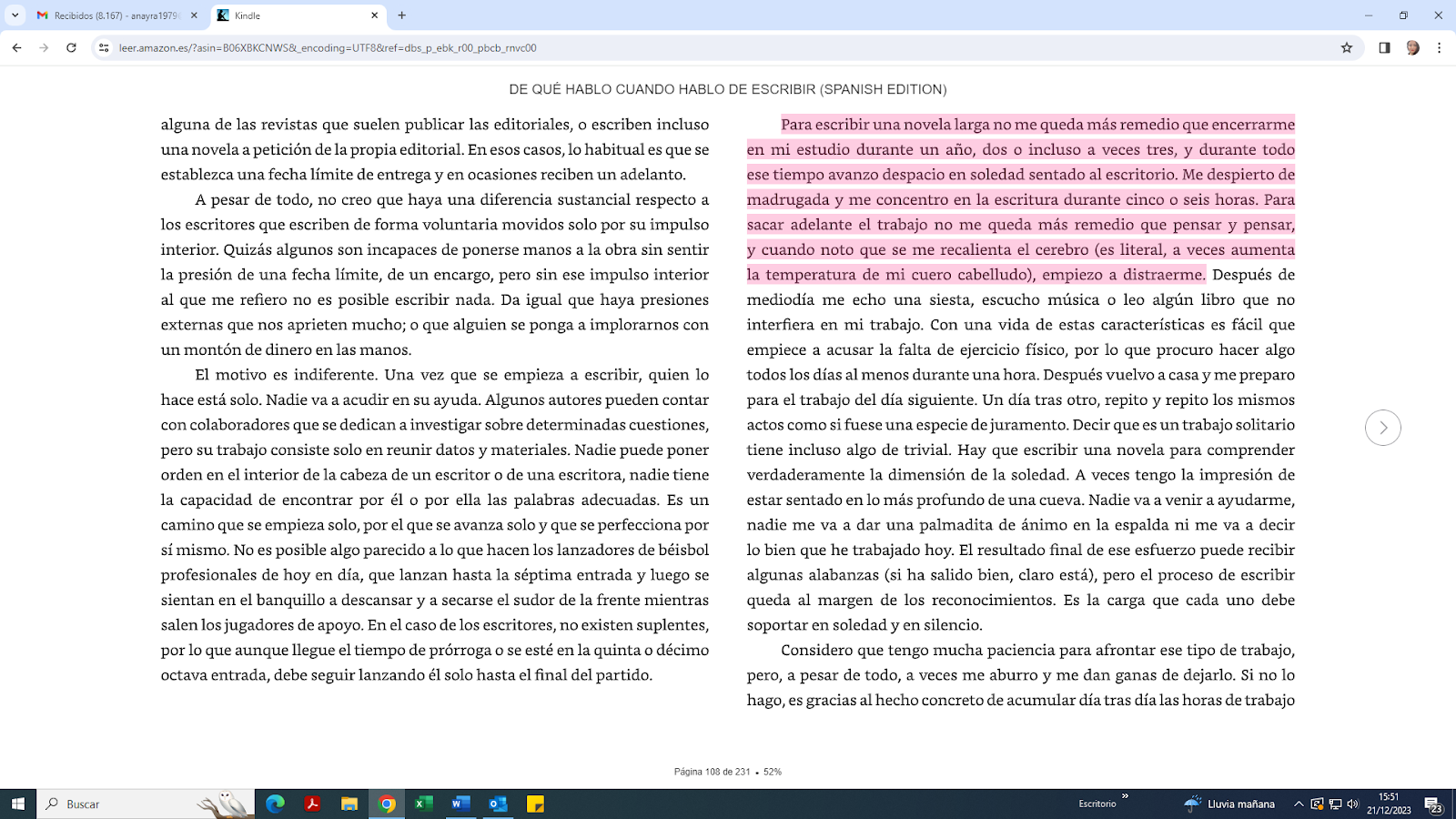
Task: Open the network status tray icon
Action: pyautogui.click(x=1335, y=804)
